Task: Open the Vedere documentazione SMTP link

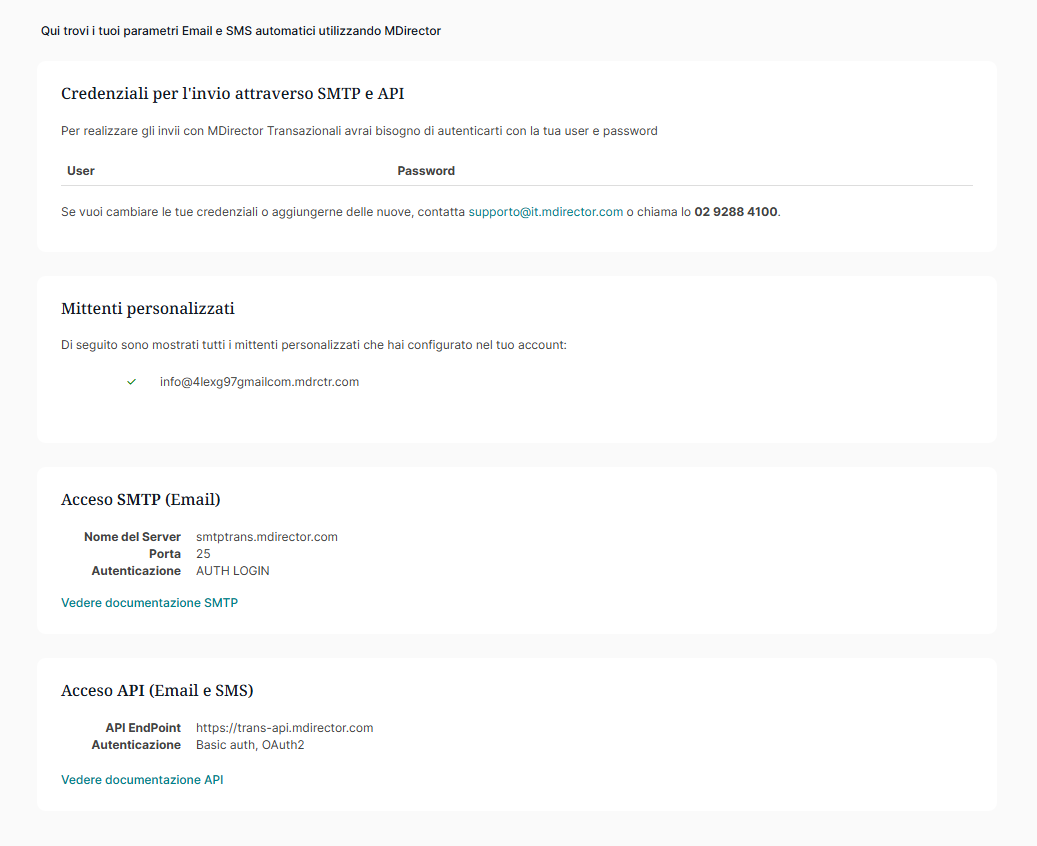Action: 149,603
